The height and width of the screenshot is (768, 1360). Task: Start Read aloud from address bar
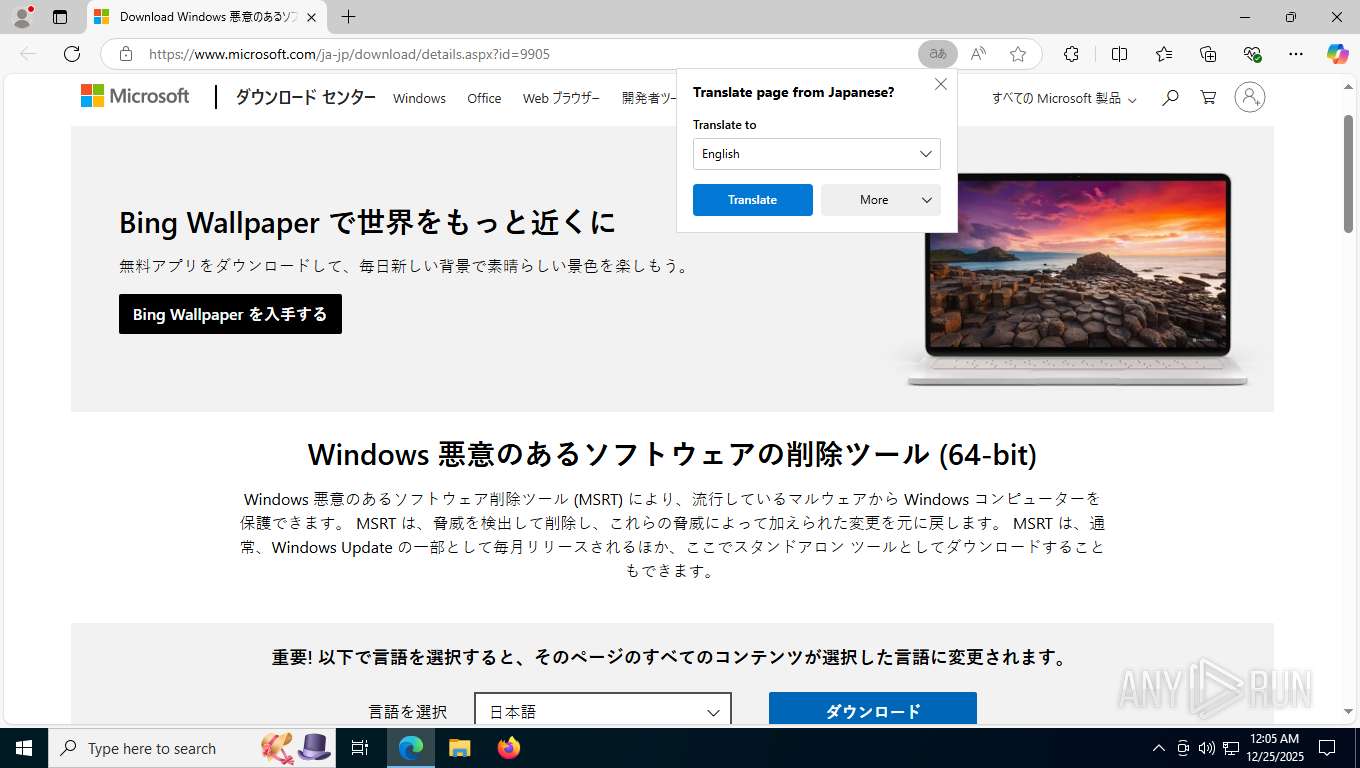[x=978, y=54]
